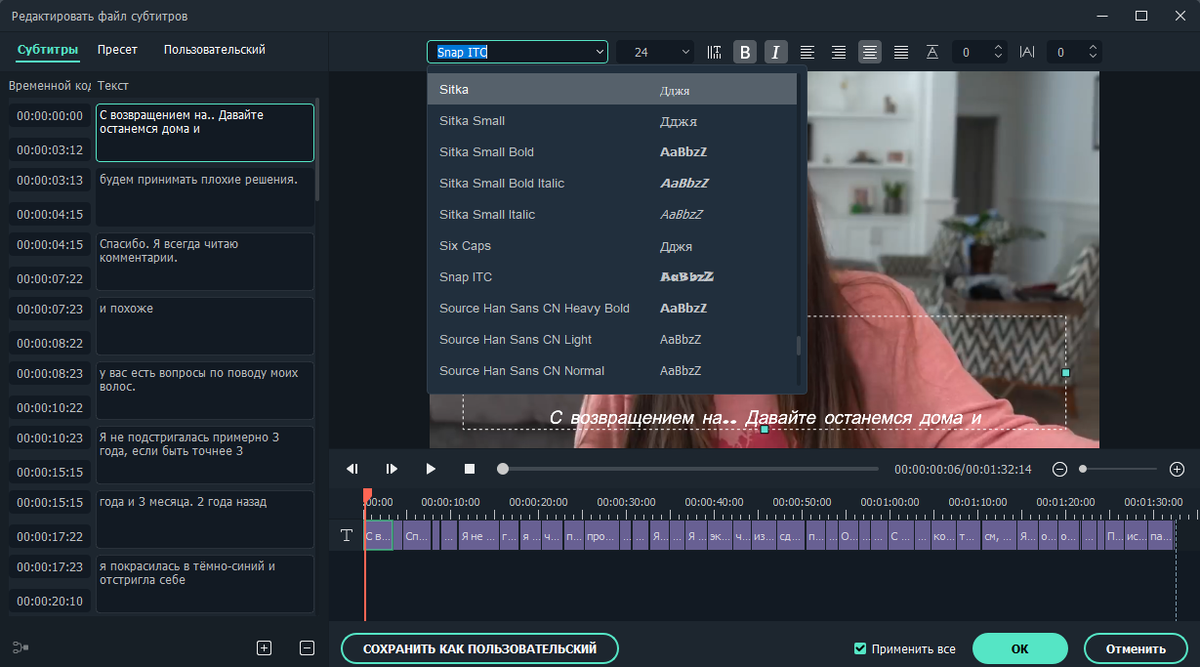Apply justified text alignment
The image size is (1200, 667).
click(901, 52)
